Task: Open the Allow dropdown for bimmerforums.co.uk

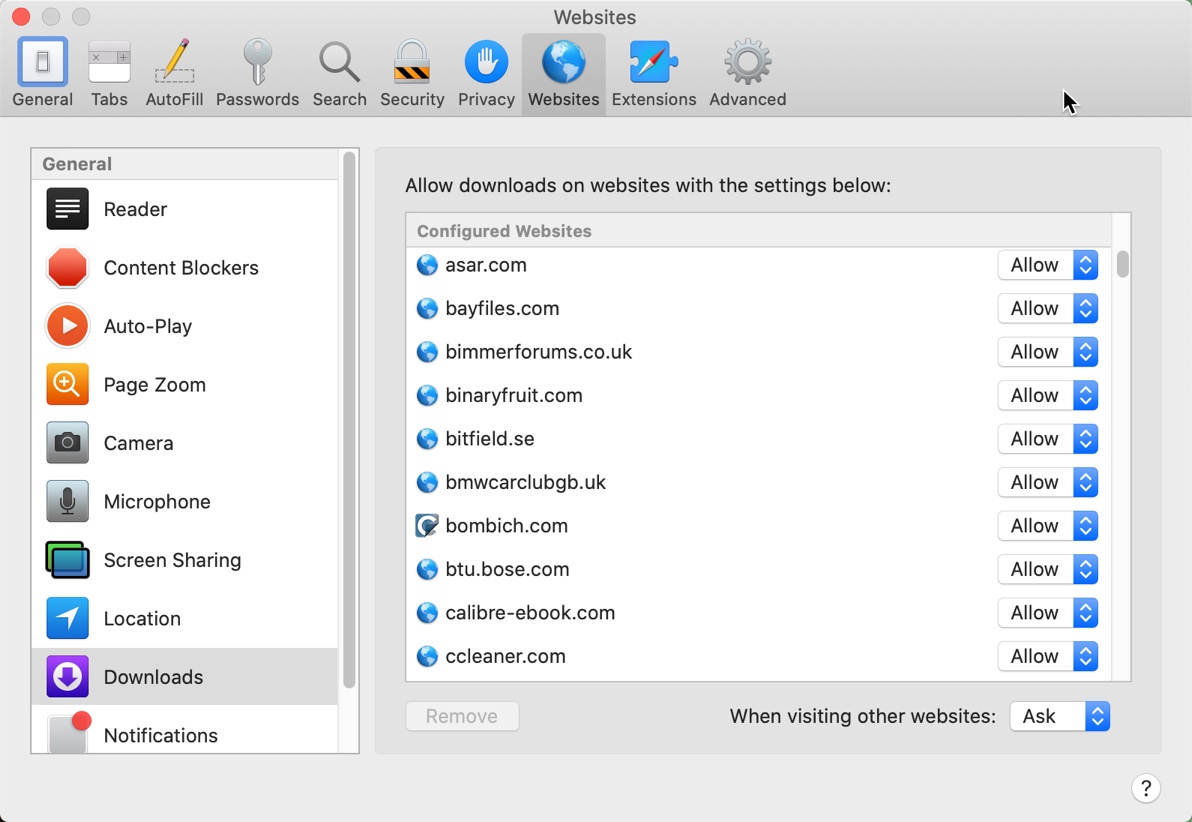Action: point(1048,351)
